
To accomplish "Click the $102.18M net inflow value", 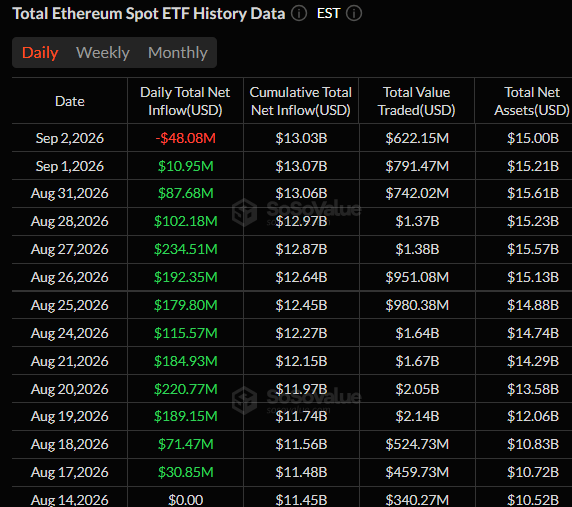I will pyautogui.click(x=185, y=221).
